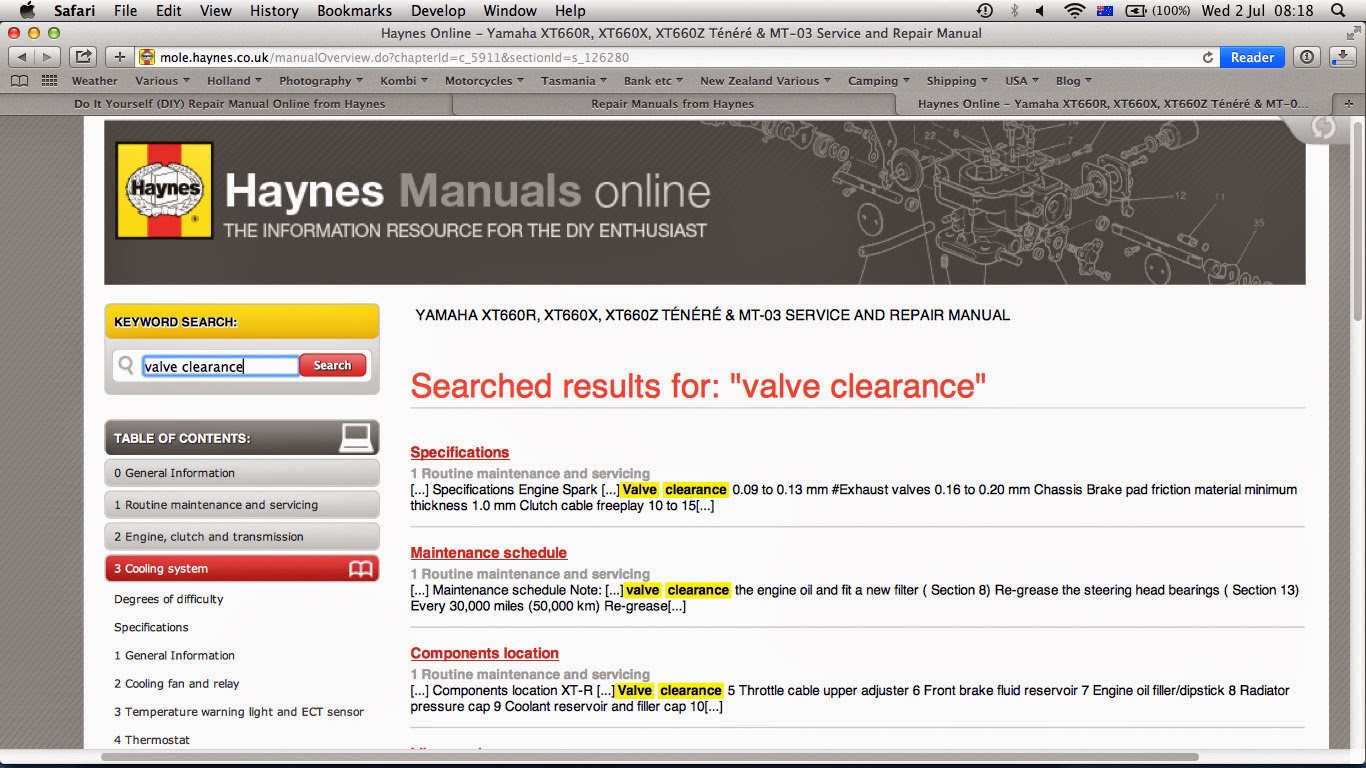Open the Downloads button in toolbar
1366x768 pixels.
click(x=1341, y=57)
